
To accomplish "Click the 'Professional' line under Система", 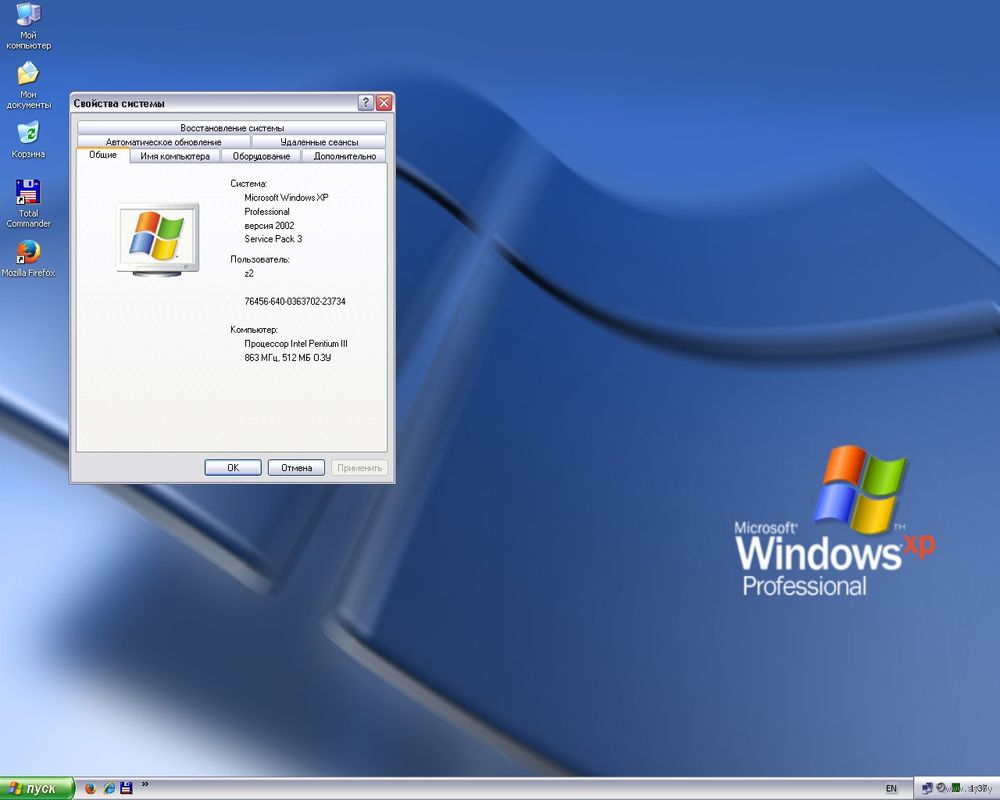I will (x=267, y=212).
